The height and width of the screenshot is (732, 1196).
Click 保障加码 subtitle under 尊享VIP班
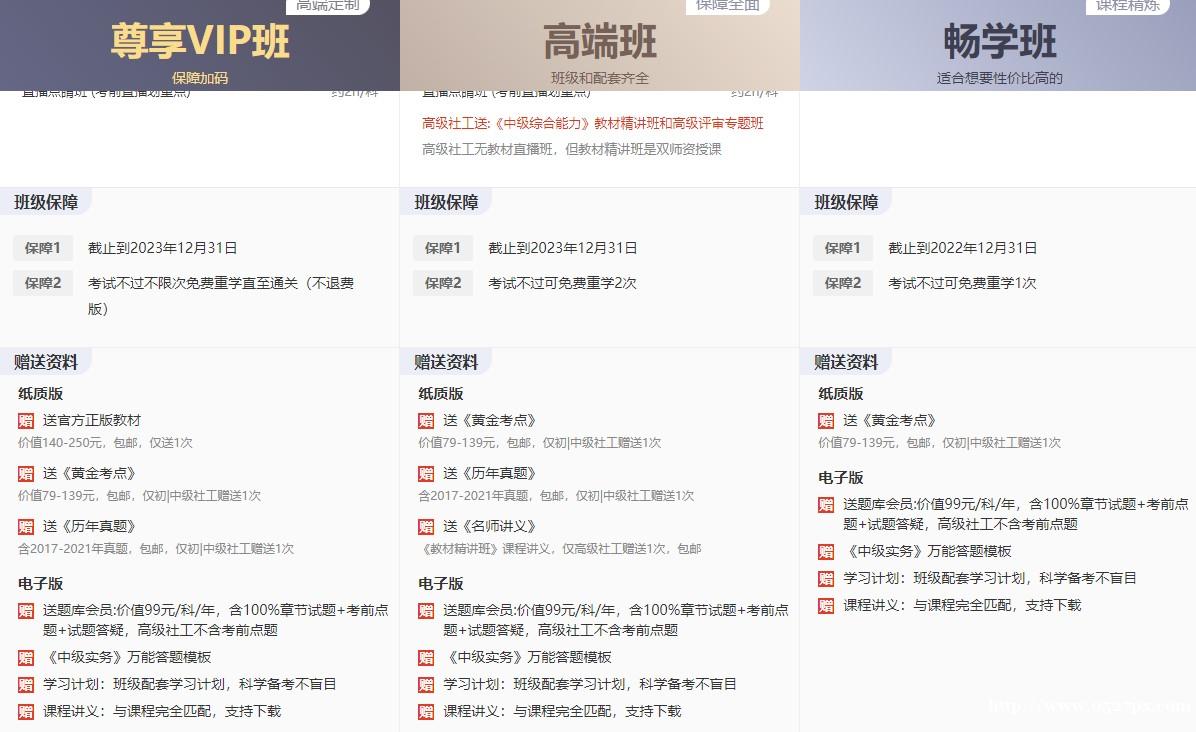(200, 78)
